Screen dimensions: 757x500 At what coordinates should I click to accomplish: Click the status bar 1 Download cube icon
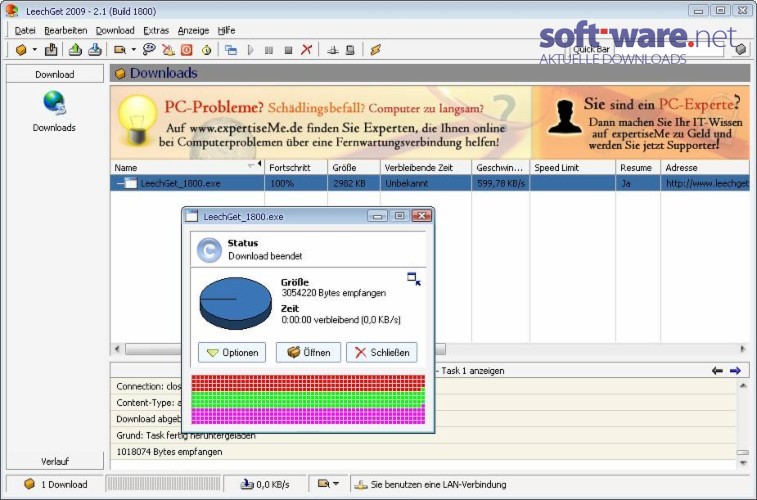point(29,484)
